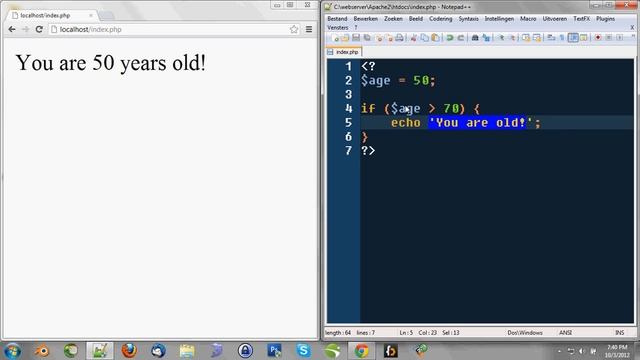This screenshot has height=360, width=640.
Task: Click the volume icon in system tray
Action: pyautogui.click(x=582, y=351)
